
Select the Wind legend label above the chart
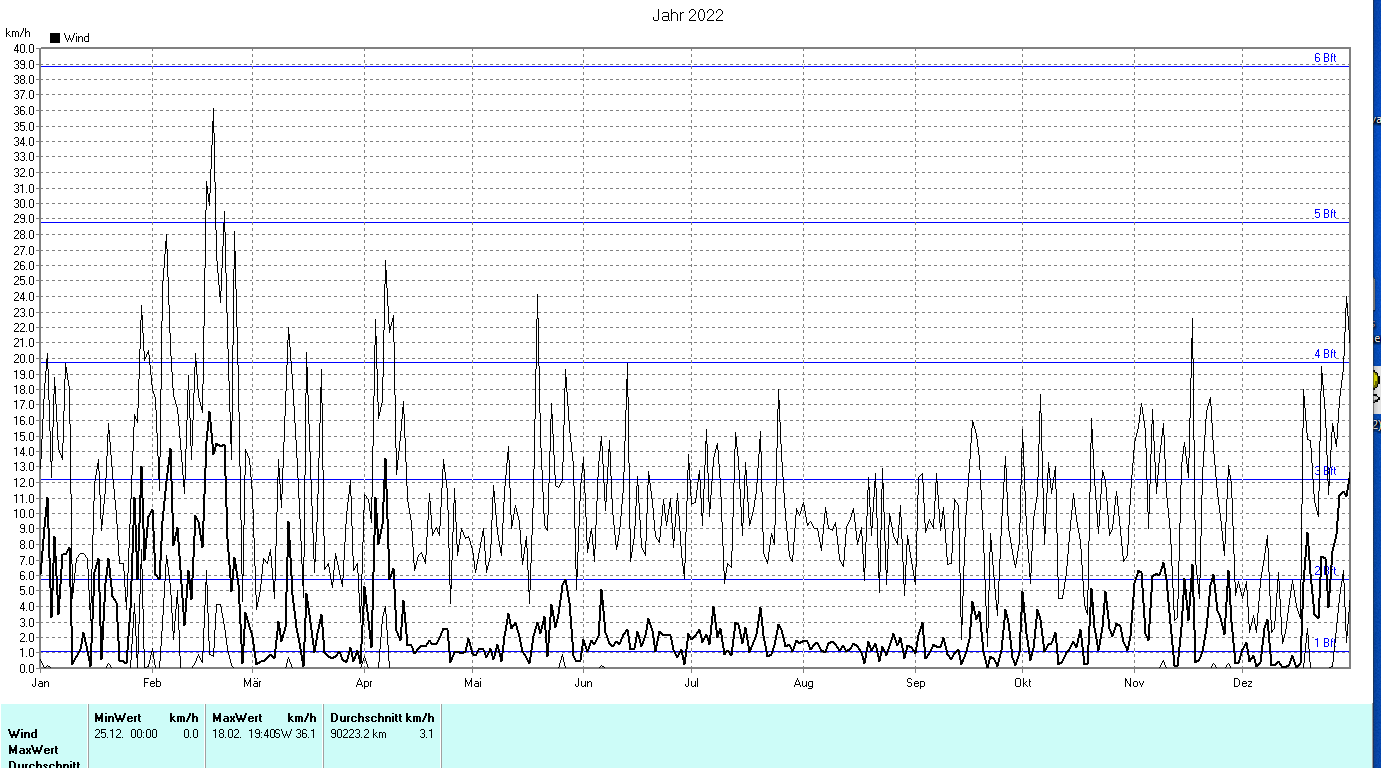[x=76, y=38]
